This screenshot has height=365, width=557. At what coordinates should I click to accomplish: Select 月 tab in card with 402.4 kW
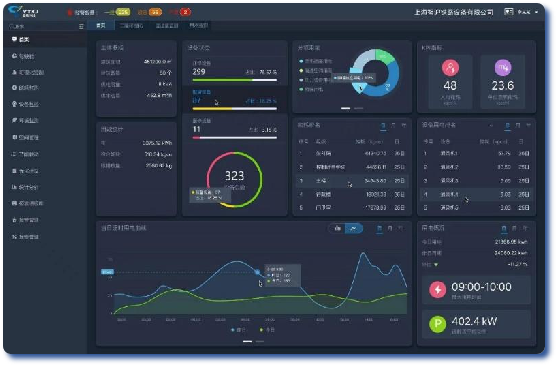coord(514,228)
